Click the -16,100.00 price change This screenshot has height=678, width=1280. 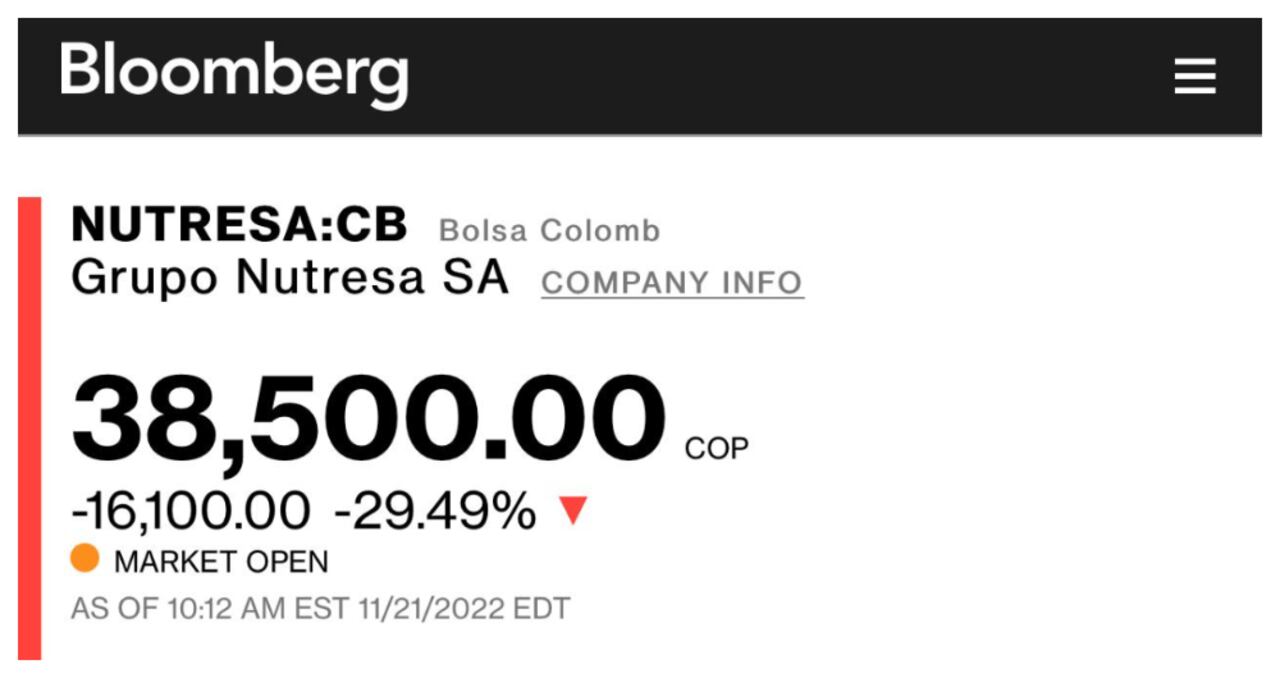190,512
